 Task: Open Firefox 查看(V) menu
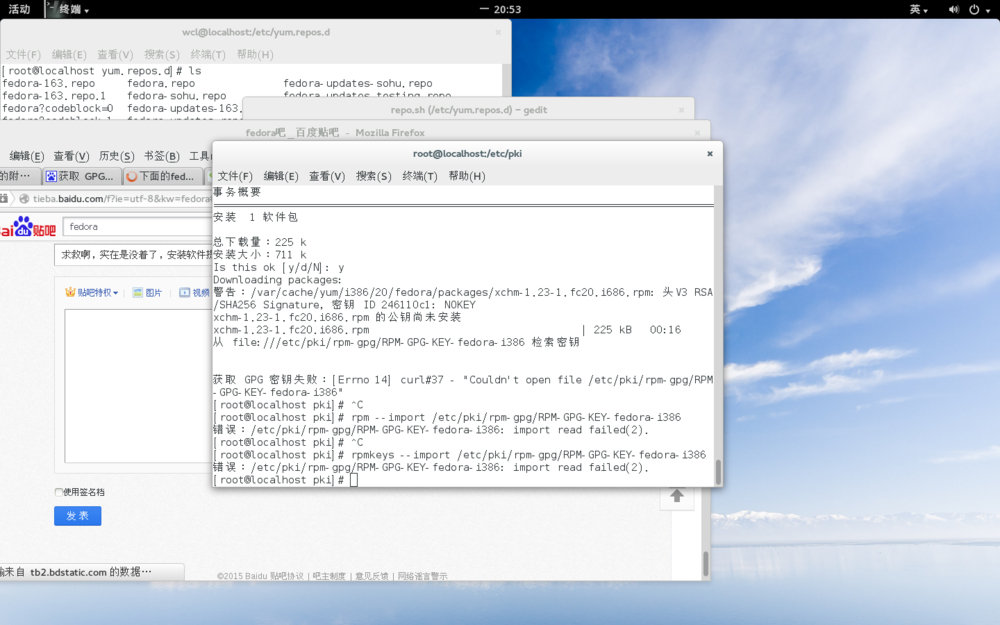[71, 156]
